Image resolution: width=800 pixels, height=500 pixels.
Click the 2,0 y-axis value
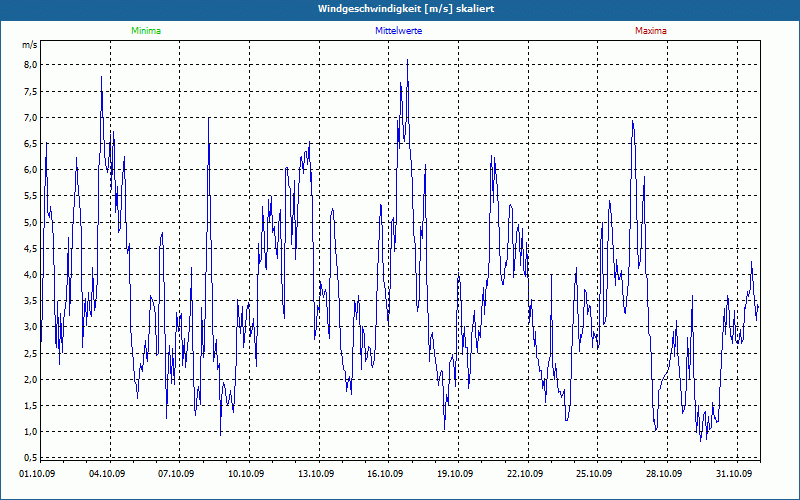pyautogui.click(x=30, y=380)
